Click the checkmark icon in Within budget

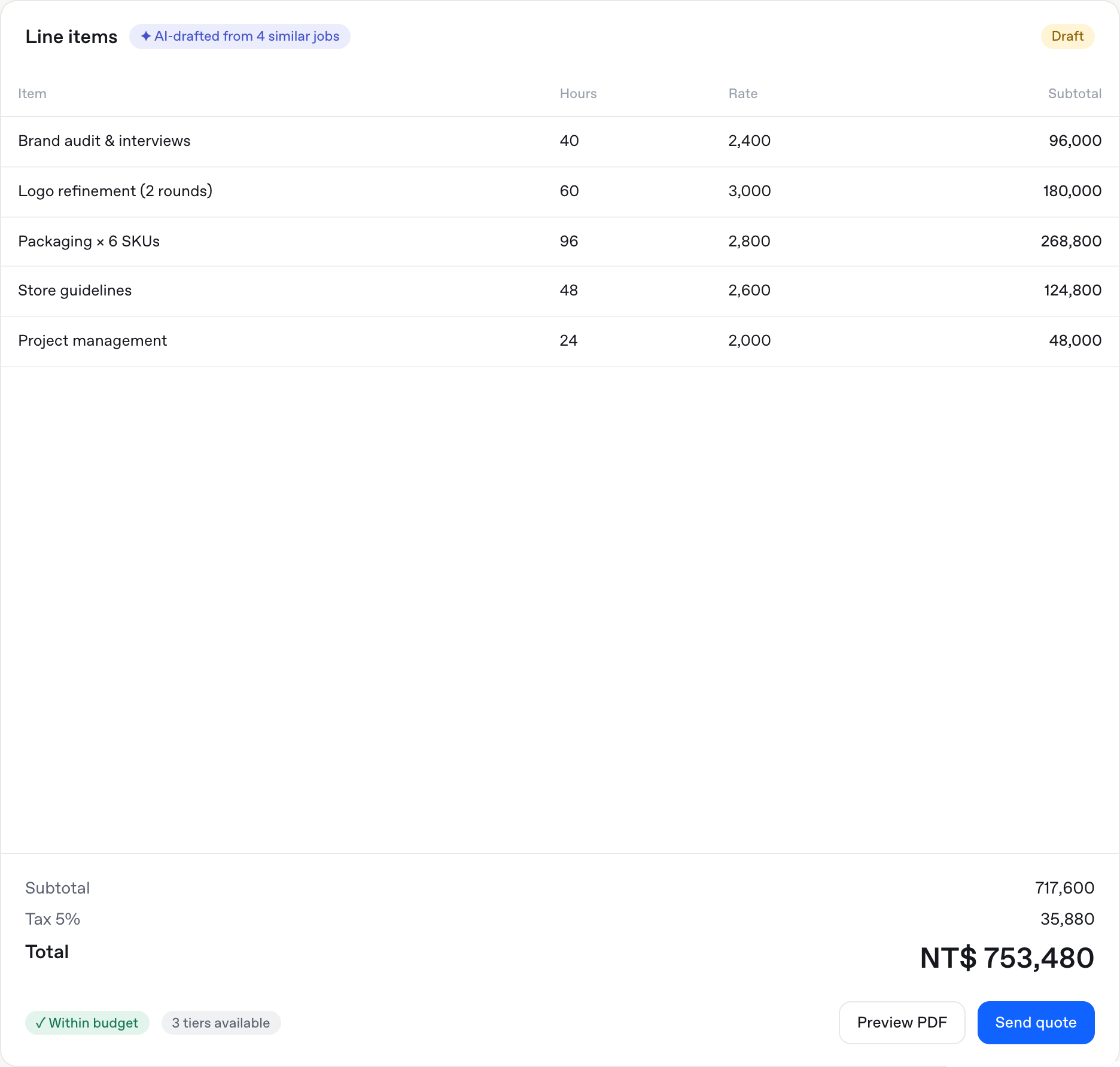[40, 1023]
